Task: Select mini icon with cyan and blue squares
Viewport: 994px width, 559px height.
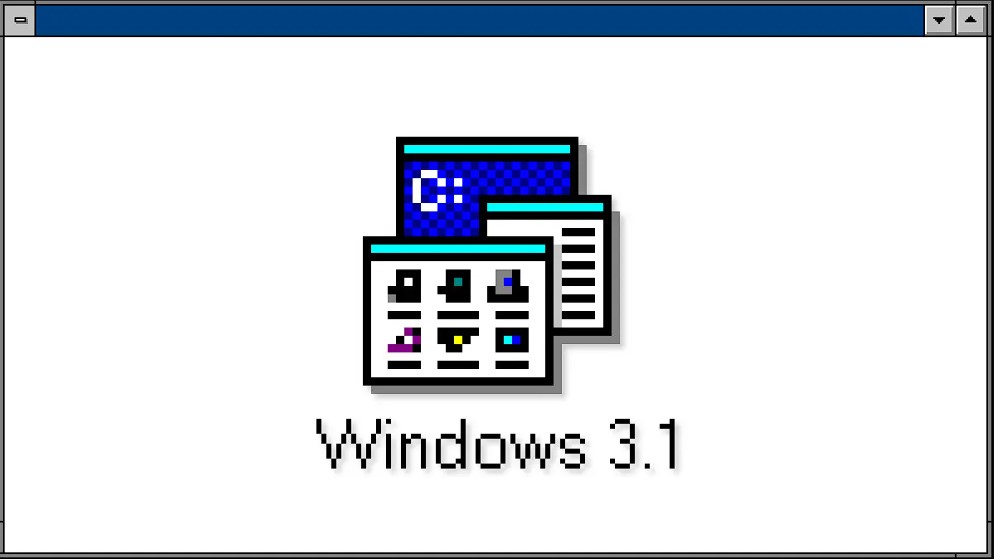Action: 512,340
